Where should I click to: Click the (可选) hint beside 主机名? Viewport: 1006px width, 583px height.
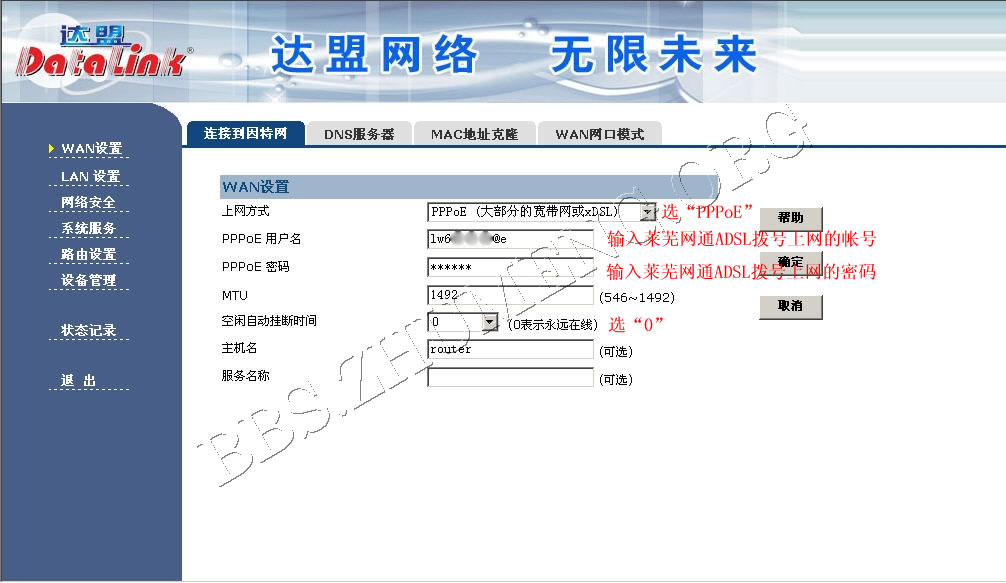point(615,351)
